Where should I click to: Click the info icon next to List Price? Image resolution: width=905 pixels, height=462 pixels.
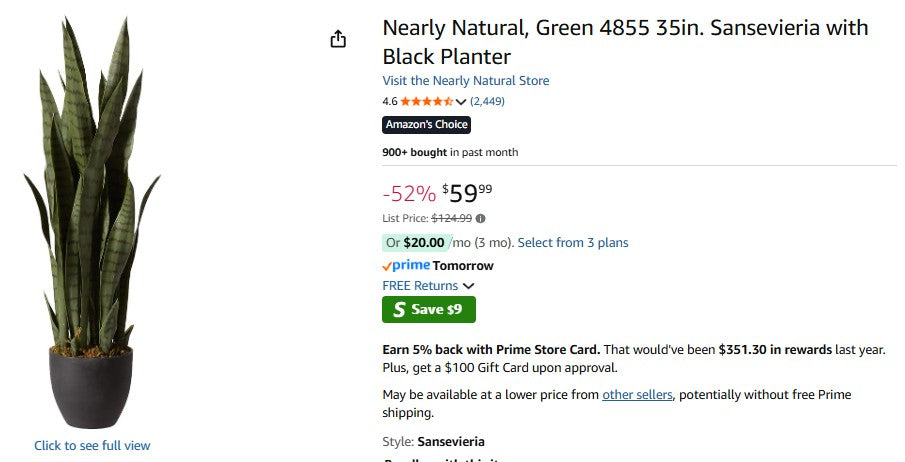[x=481, y=218]
